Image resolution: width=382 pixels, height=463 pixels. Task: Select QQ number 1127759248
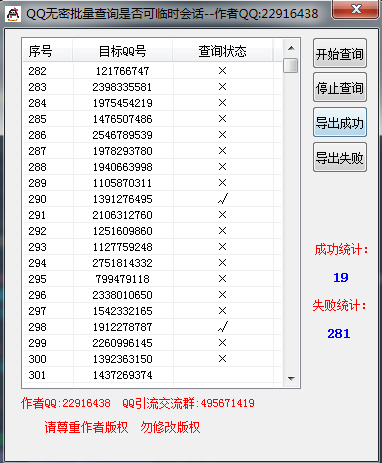tap(123, 247)
